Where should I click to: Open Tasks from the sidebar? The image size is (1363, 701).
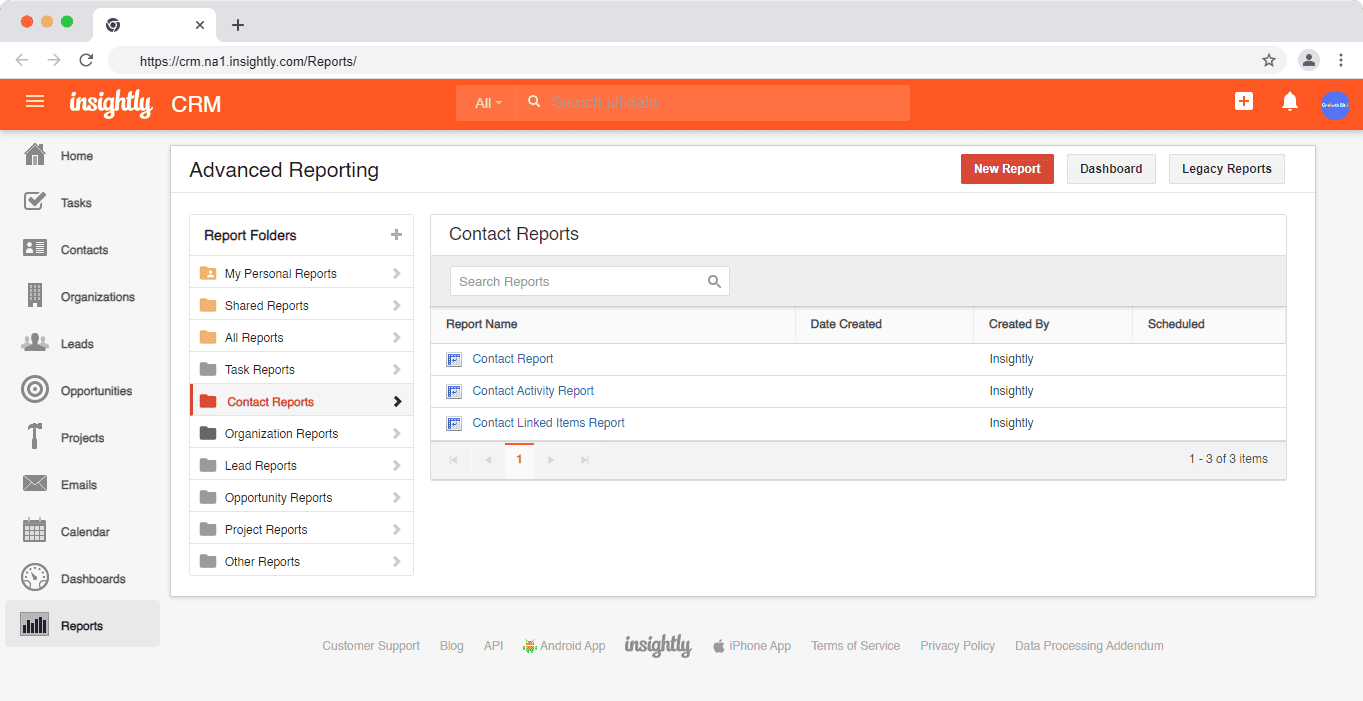coord(34,202)
